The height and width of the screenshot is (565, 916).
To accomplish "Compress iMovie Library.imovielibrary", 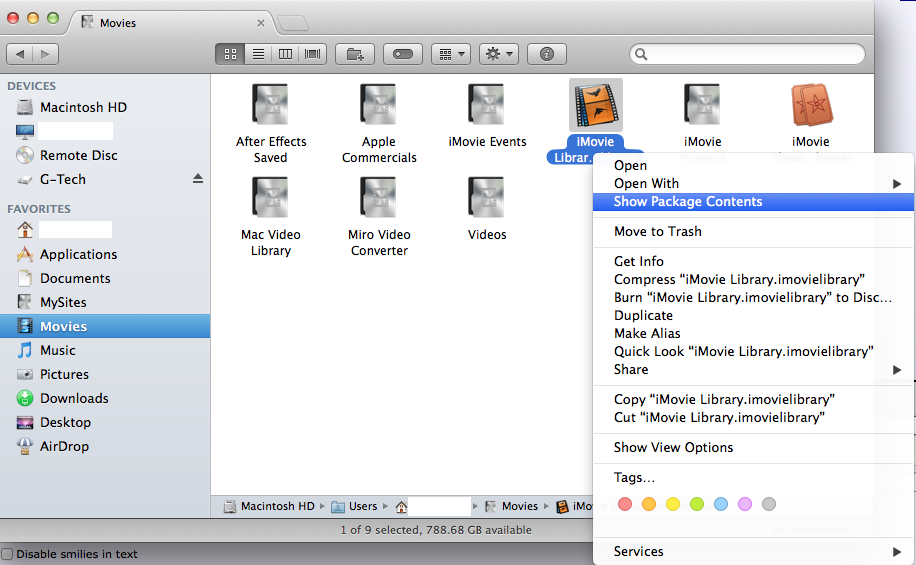I will click(753, 279).
